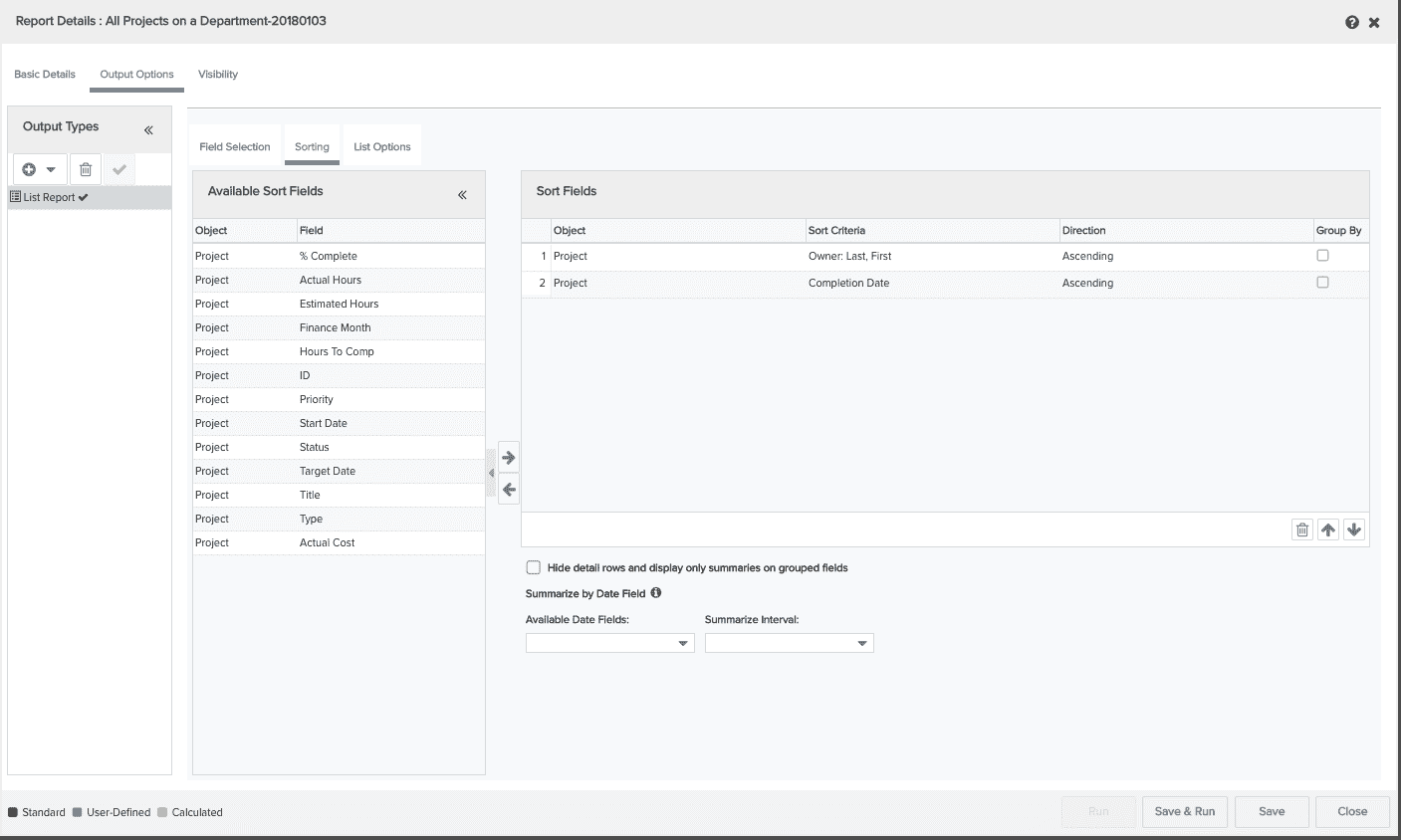The image size is (1401, 840).
Task: Click the add output type plus icon
Action: [x=30, y=169]
